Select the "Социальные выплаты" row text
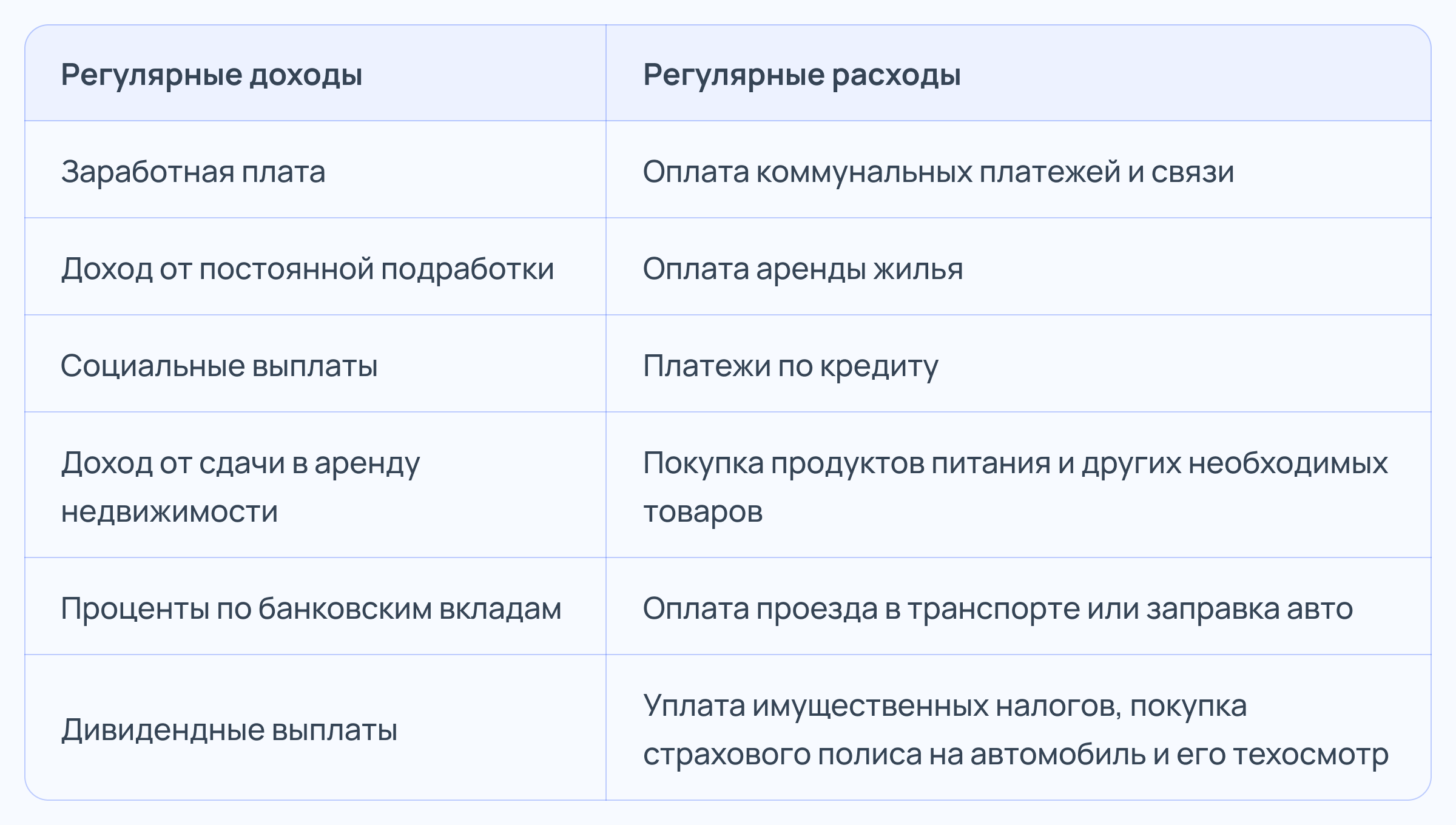The width and height of the screenshot is (1456, 825). point(219,366)
